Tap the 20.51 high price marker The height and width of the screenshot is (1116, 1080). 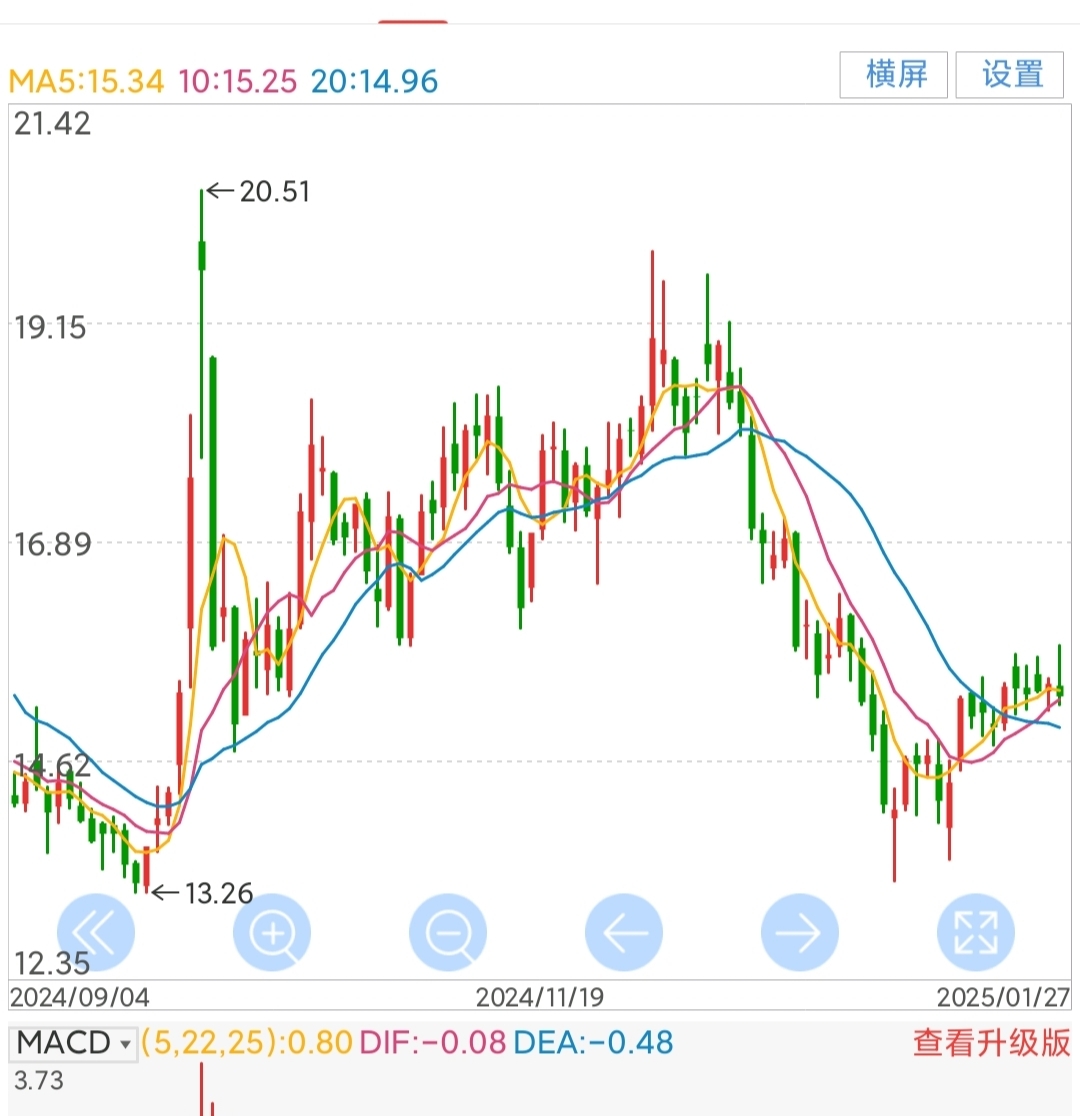[x=259, y=191]
